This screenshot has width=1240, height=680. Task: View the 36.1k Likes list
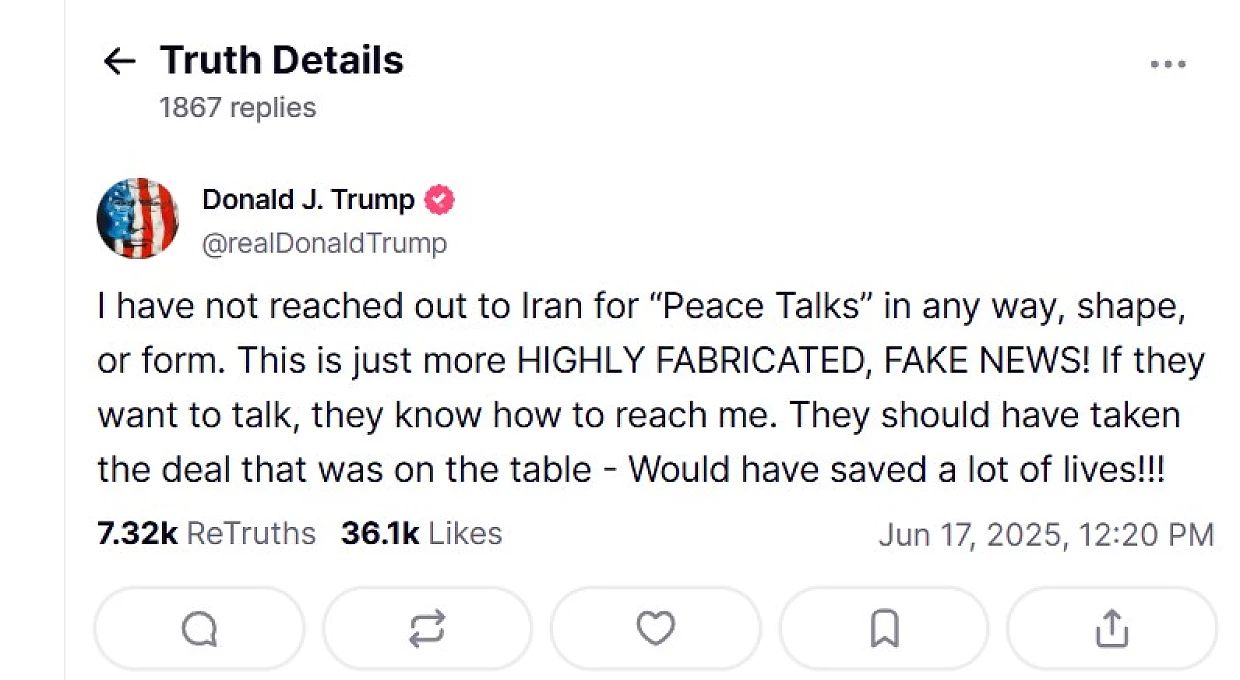point(421,533)
